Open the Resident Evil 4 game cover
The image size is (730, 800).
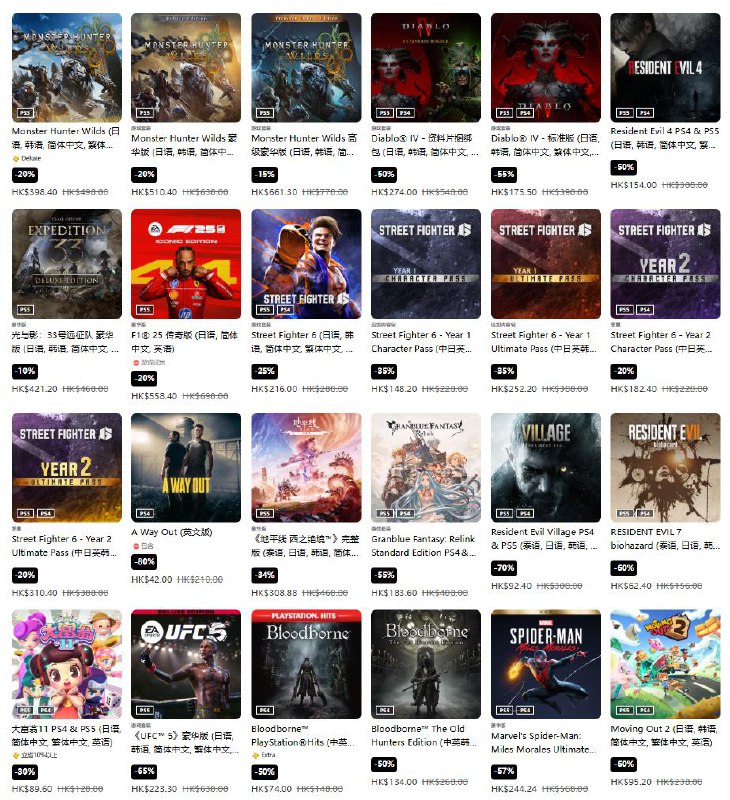[x=665, y=67]
